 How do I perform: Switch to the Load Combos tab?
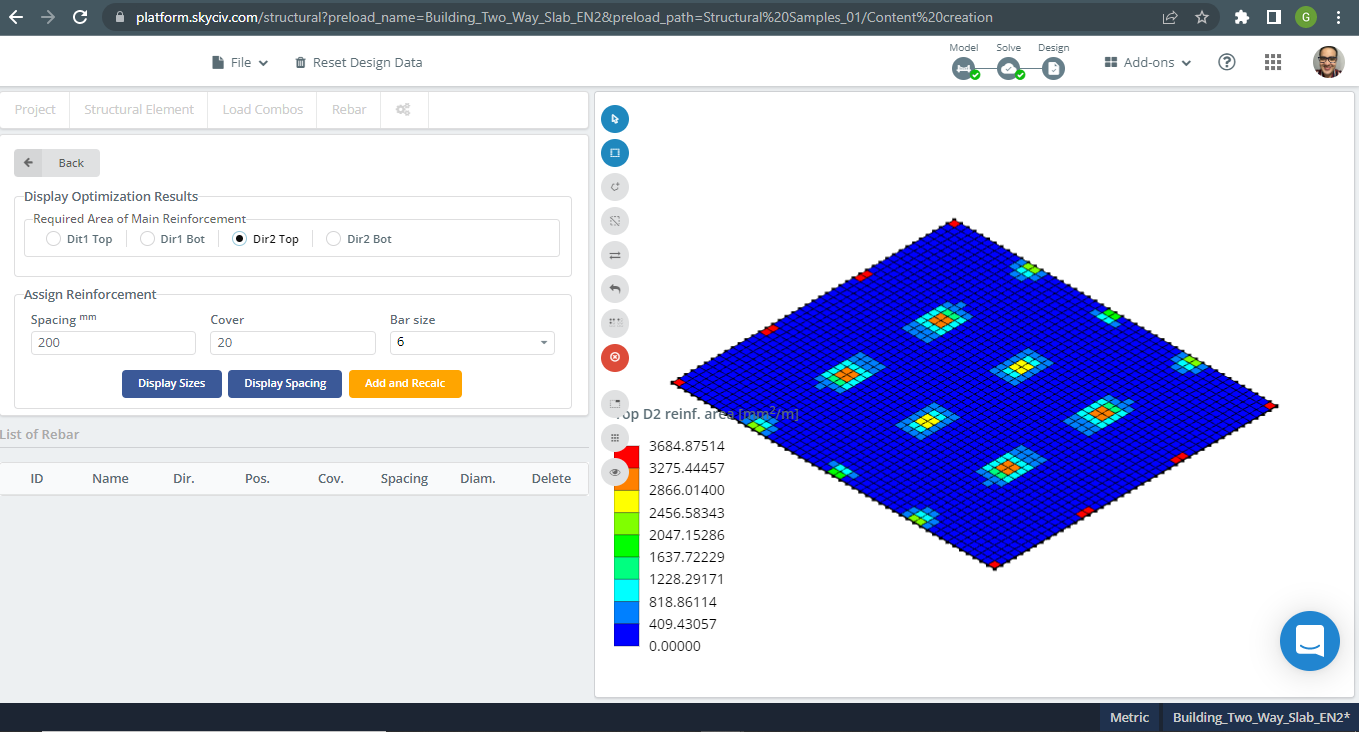coord(261,109)
